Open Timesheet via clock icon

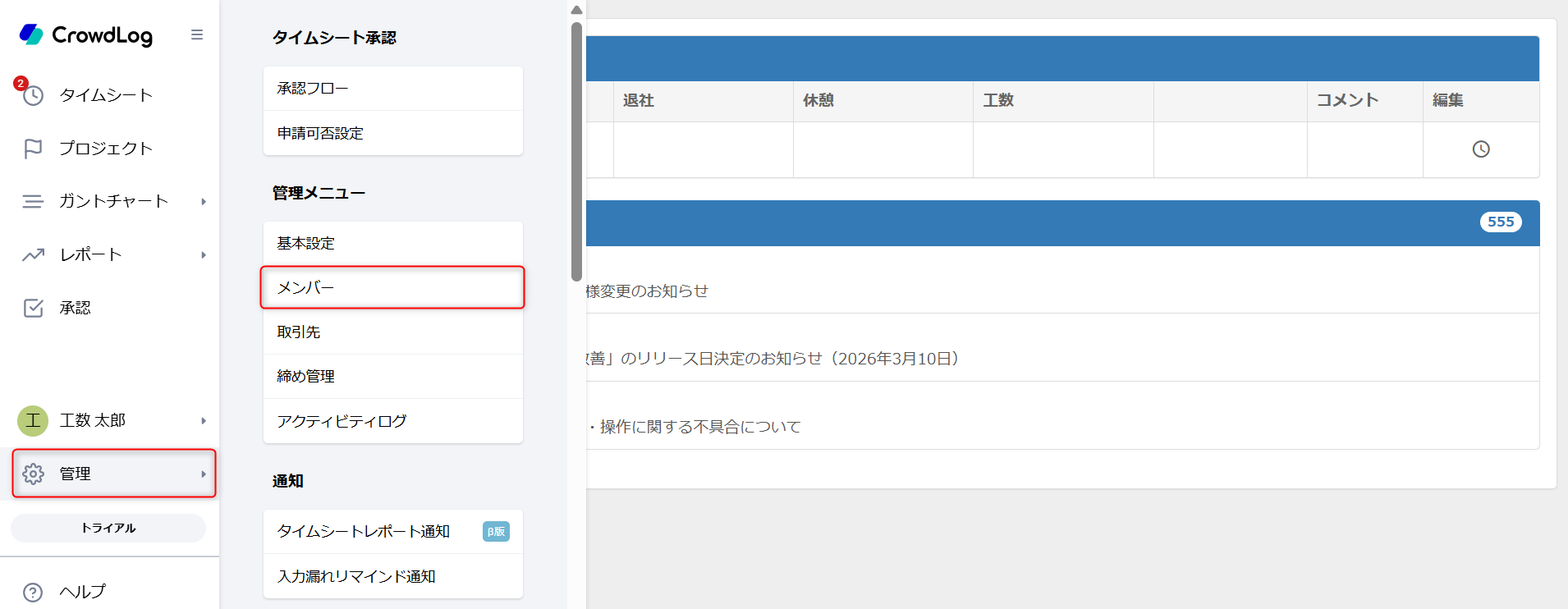pyautogui.click(x=33, y=95)
